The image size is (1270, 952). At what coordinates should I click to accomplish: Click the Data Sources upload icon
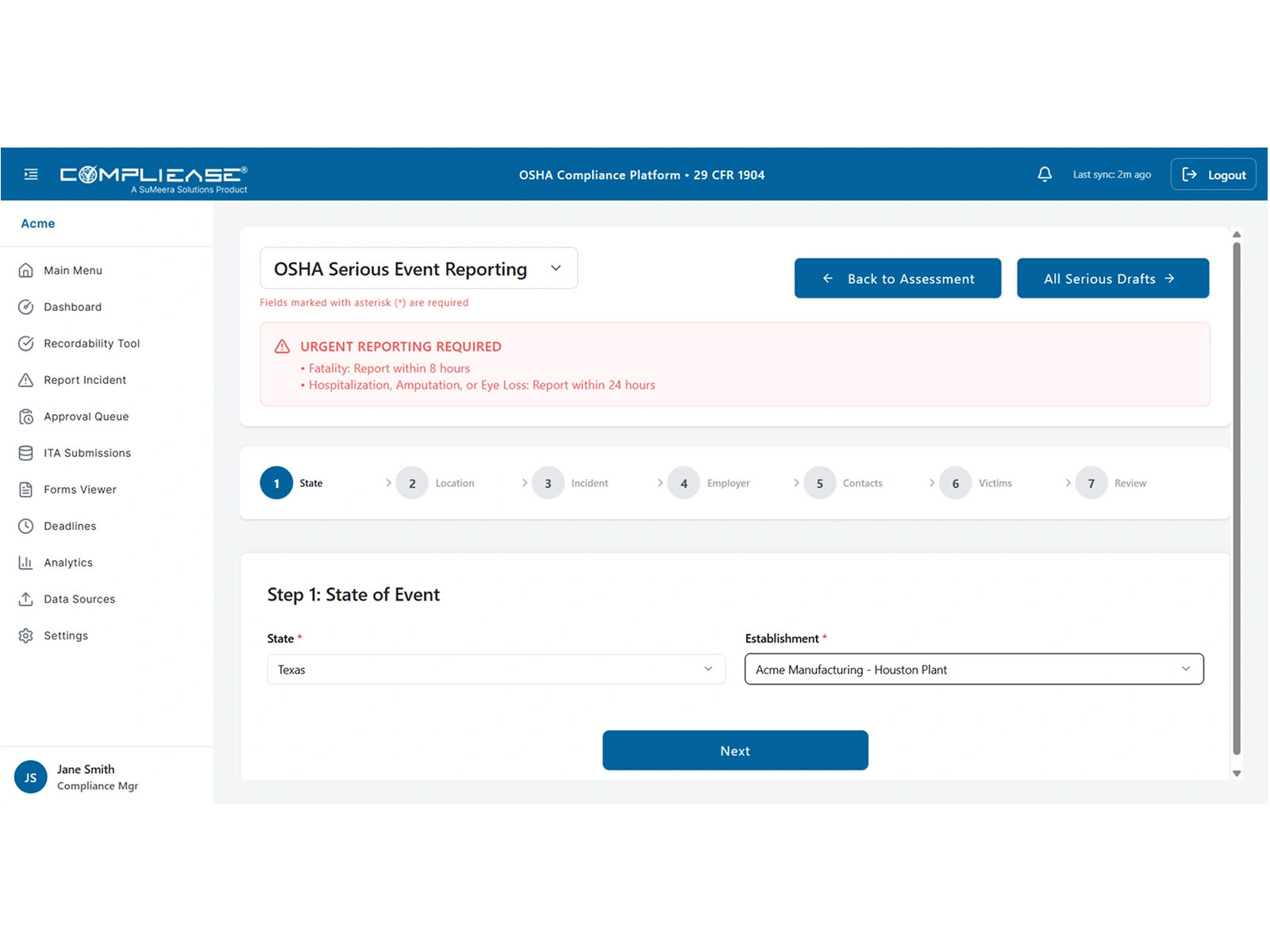(x=25, y=599)
